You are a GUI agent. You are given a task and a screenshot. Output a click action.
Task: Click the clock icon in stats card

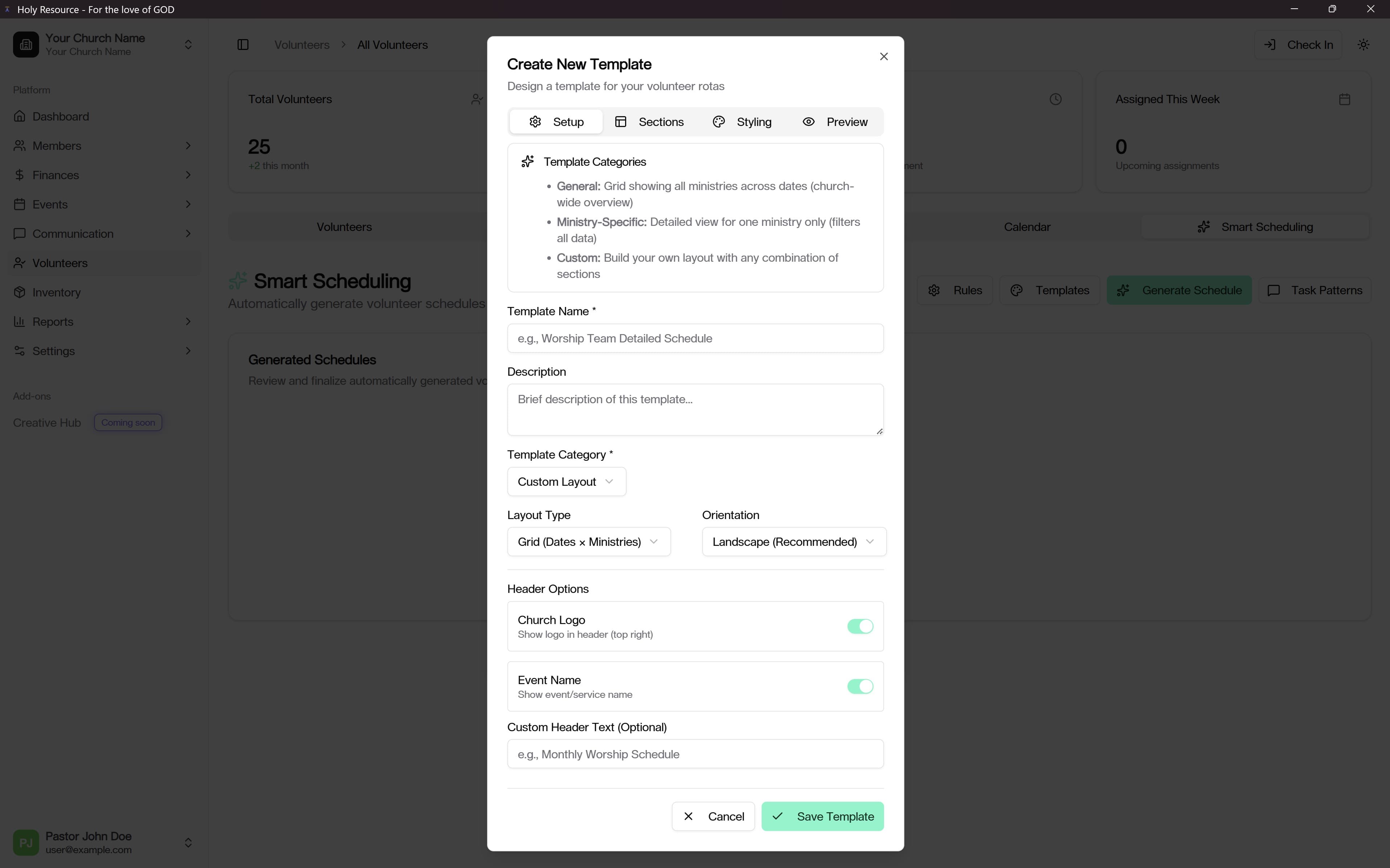coord(1055,99)
